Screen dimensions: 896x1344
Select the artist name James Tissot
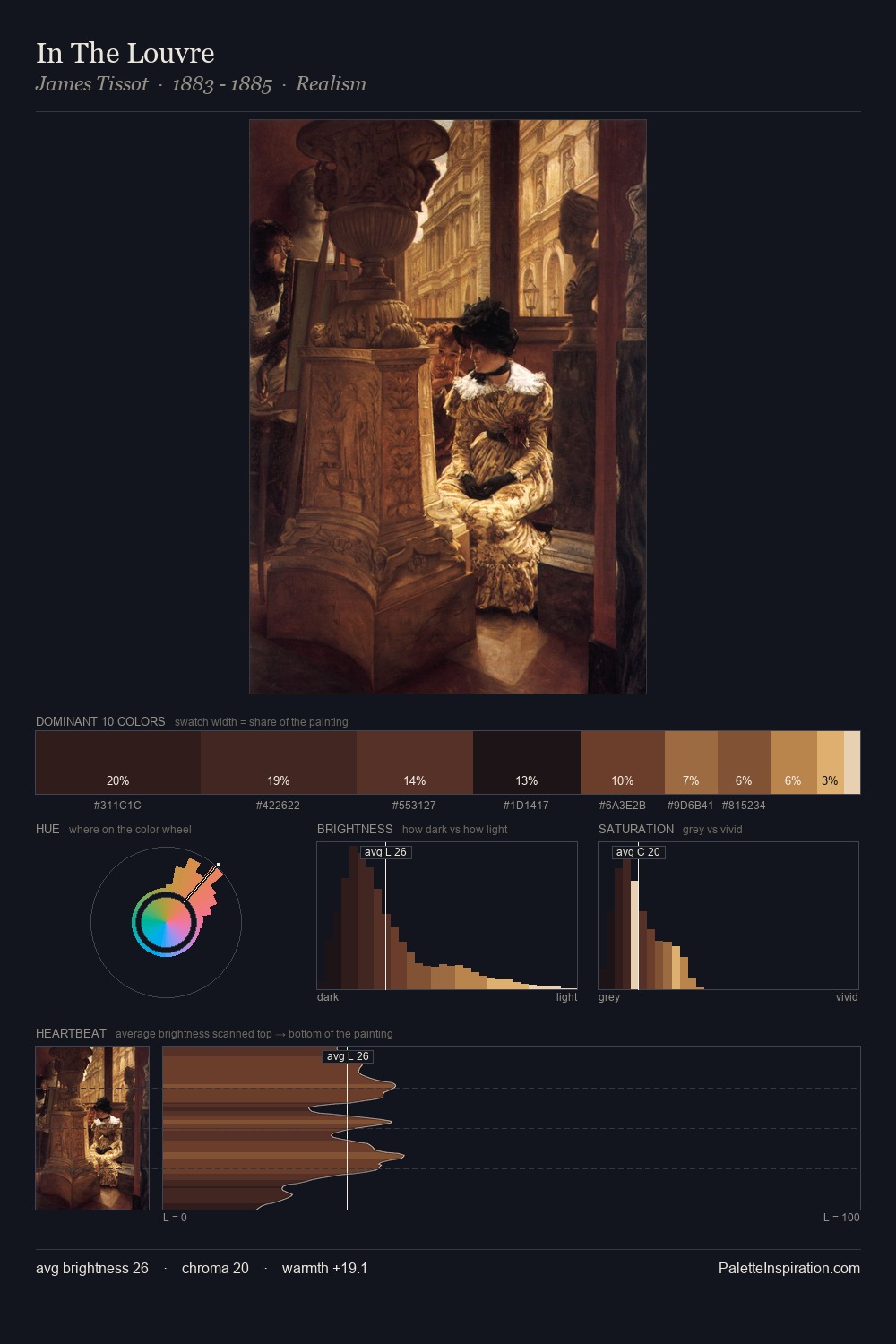[x=91, y=84]
